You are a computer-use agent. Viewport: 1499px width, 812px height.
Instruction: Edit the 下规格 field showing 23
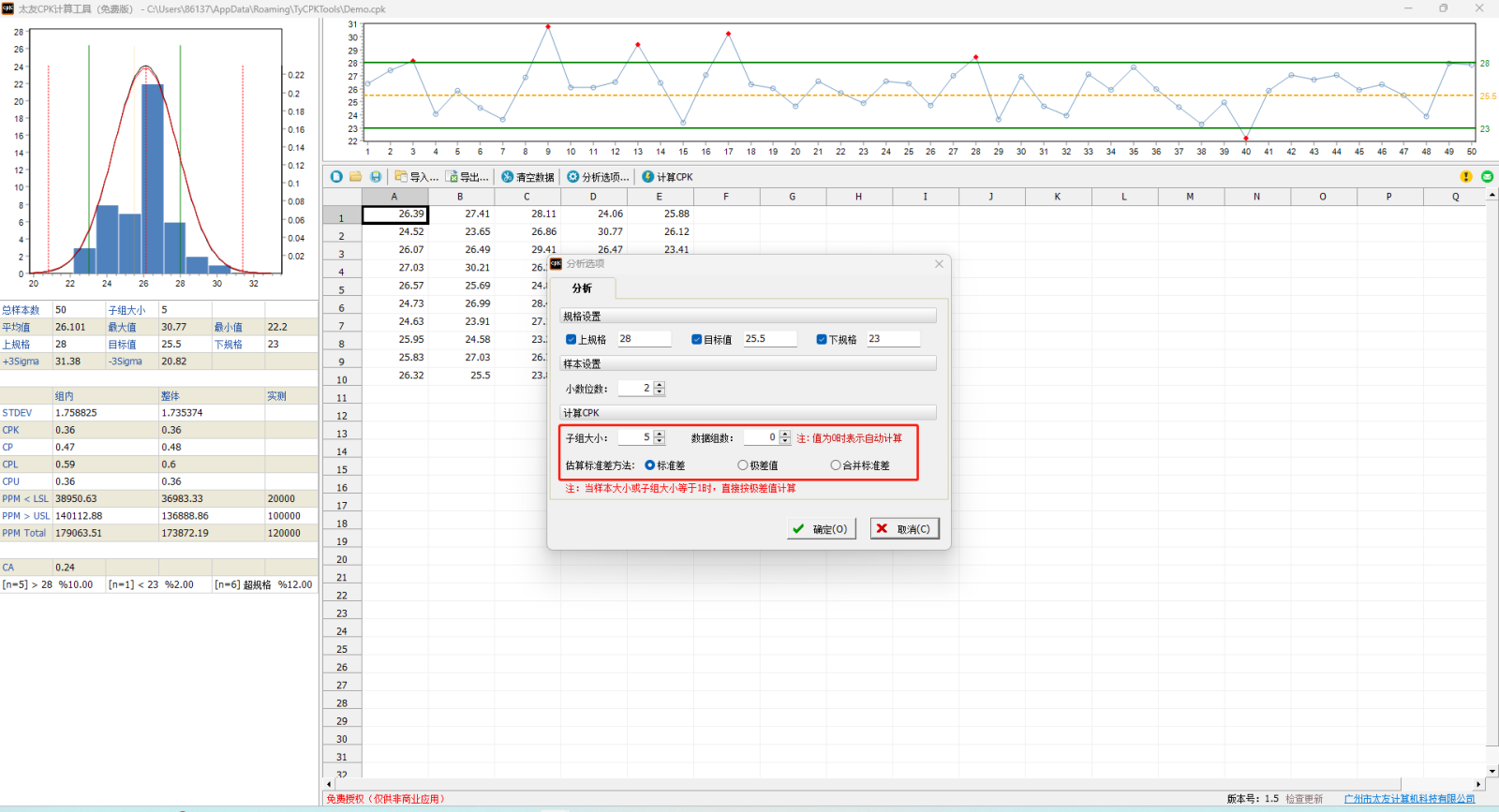[893, 339]
